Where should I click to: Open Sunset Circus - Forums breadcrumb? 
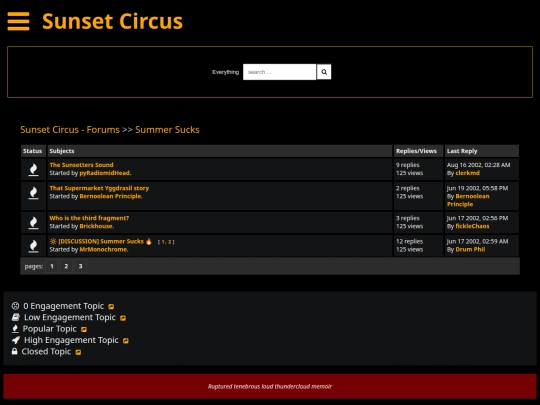click(x=70, y=130)
